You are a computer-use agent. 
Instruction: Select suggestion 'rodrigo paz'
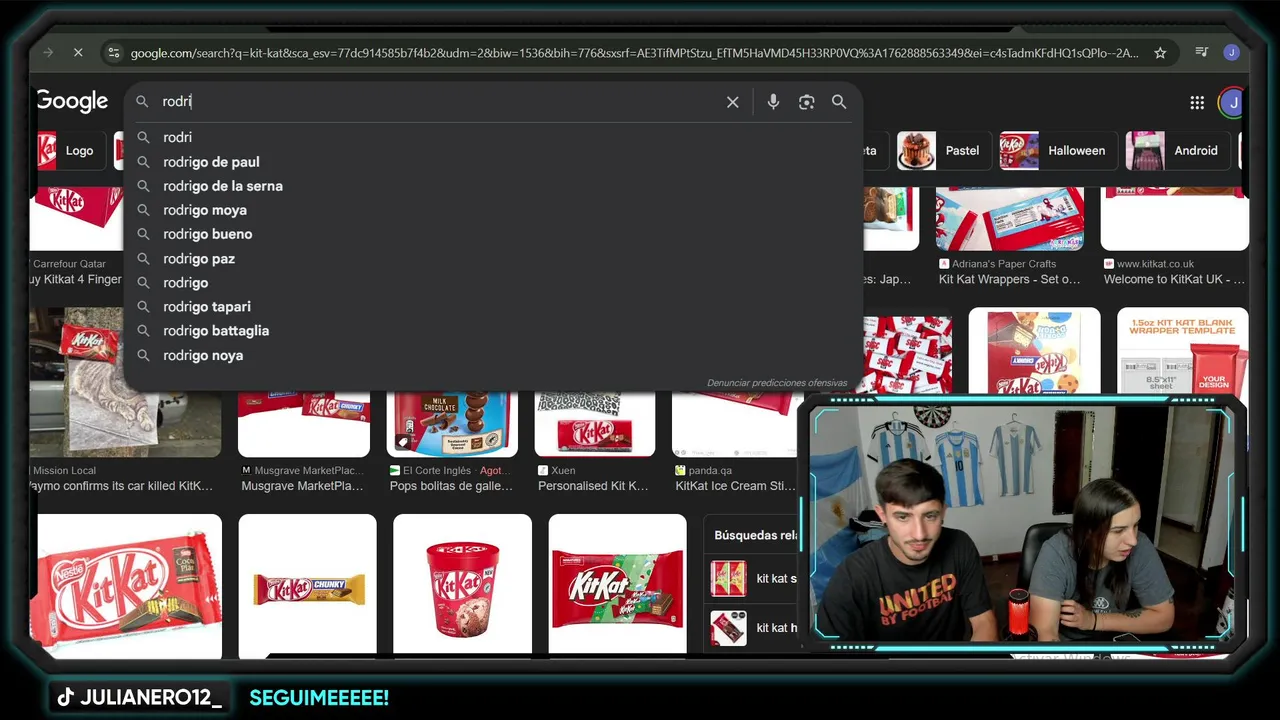click(493, 258)
